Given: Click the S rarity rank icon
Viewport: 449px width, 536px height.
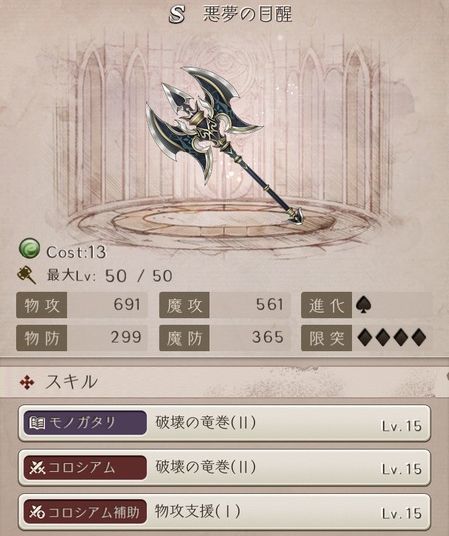Looking at the screenshot, I should [x=177, y=15].
